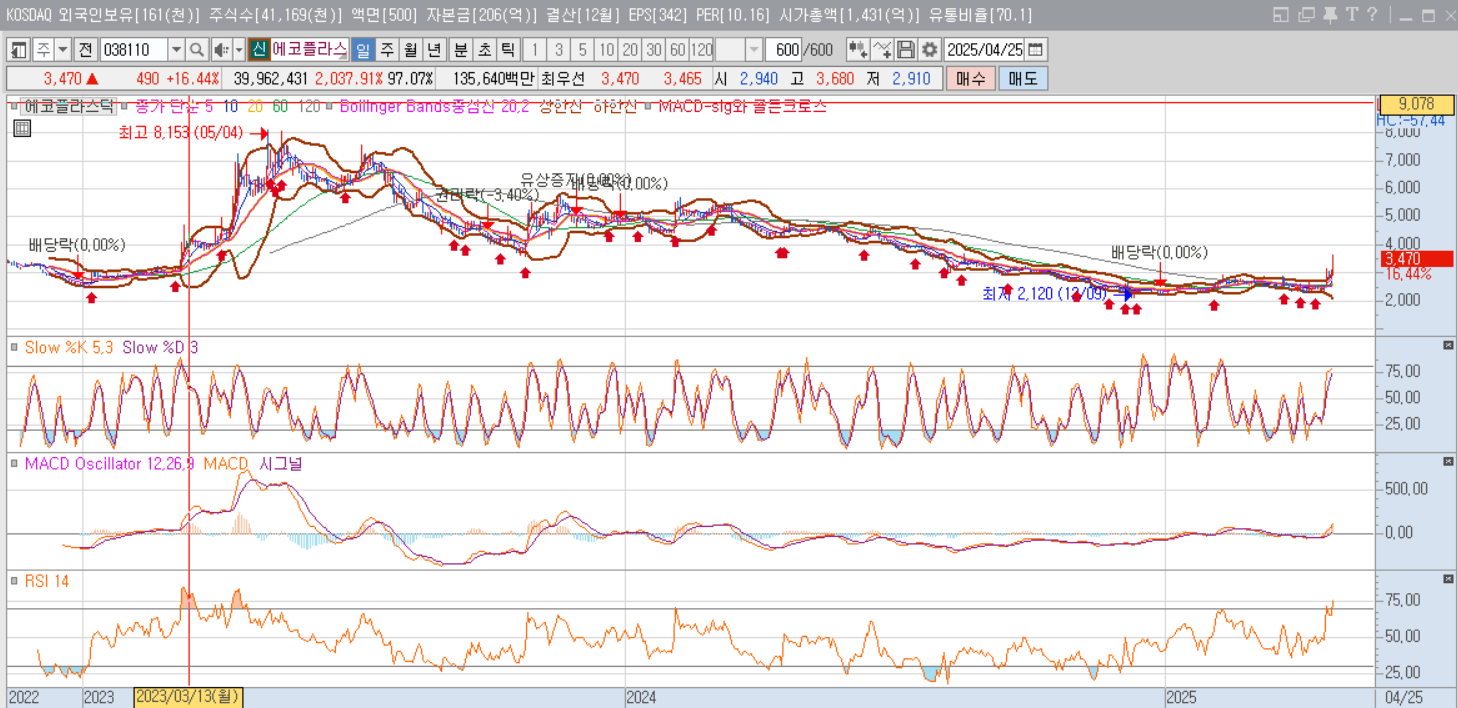The image size is (1458, 708).
Task: Select tick 틱 chart period
Action: (x=509, y=50)
